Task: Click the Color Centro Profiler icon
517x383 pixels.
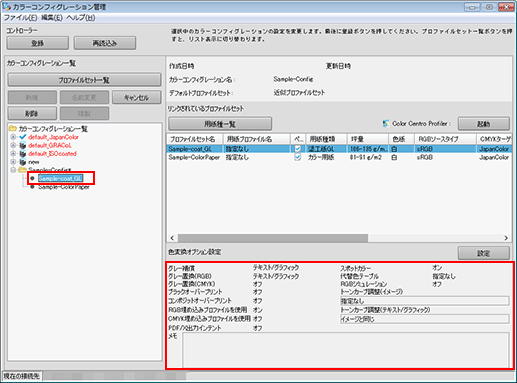Action: [386, 124]
